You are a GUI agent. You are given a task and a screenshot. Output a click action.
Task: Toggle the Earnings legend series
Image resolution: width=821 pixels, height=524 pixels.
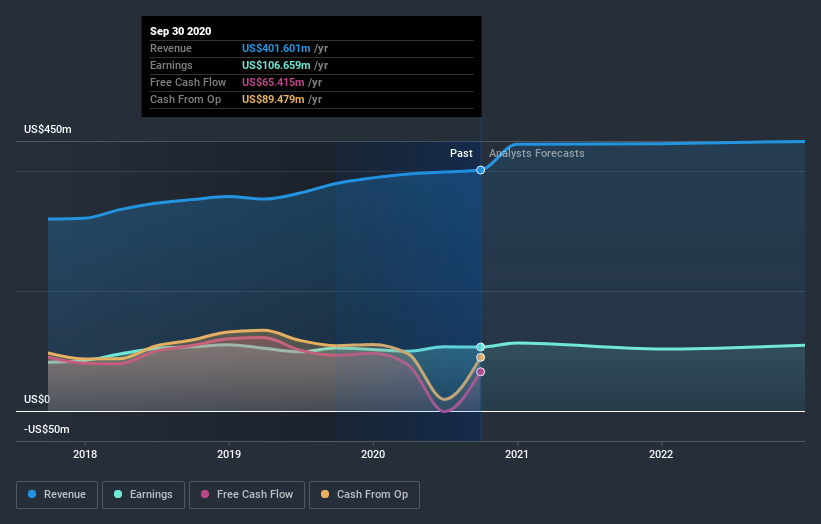pyautogui.click(x=143, y=495)
